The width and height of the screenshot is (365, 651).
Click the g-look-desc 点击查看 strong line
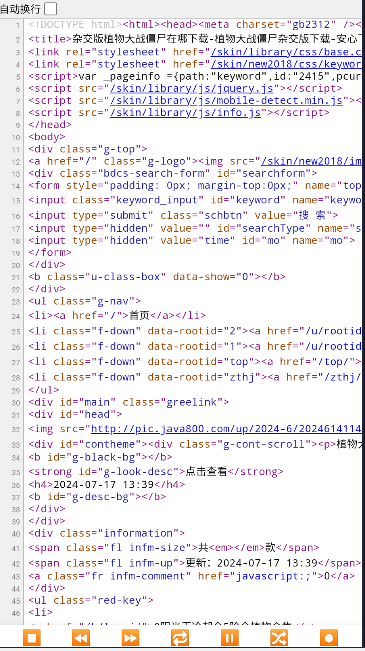point(156,472)
